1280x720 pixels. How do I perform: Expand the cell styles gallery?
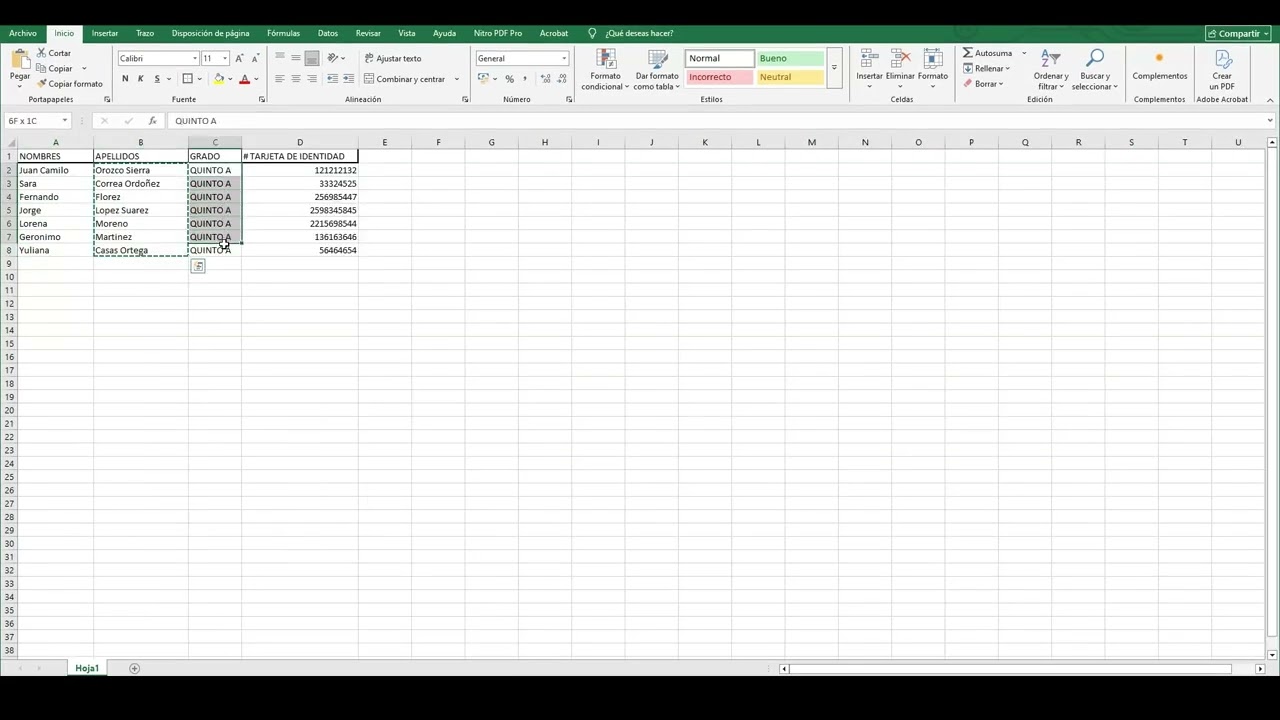[x=834, y=68]
